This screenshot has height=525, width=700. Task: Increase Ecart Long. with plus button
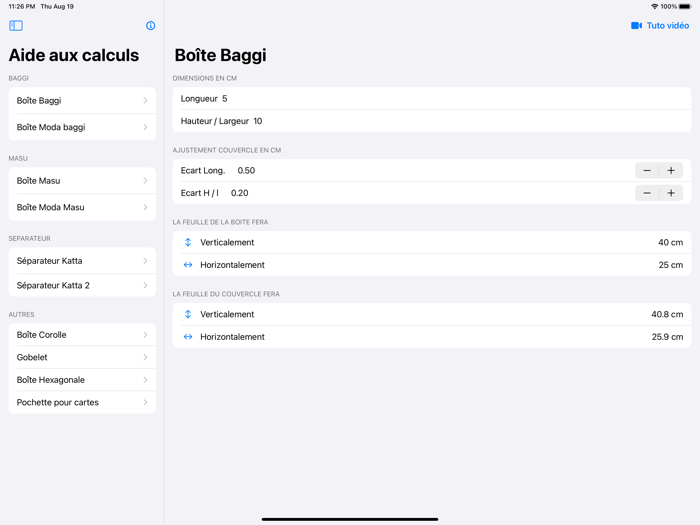click(x=671, y=171)
